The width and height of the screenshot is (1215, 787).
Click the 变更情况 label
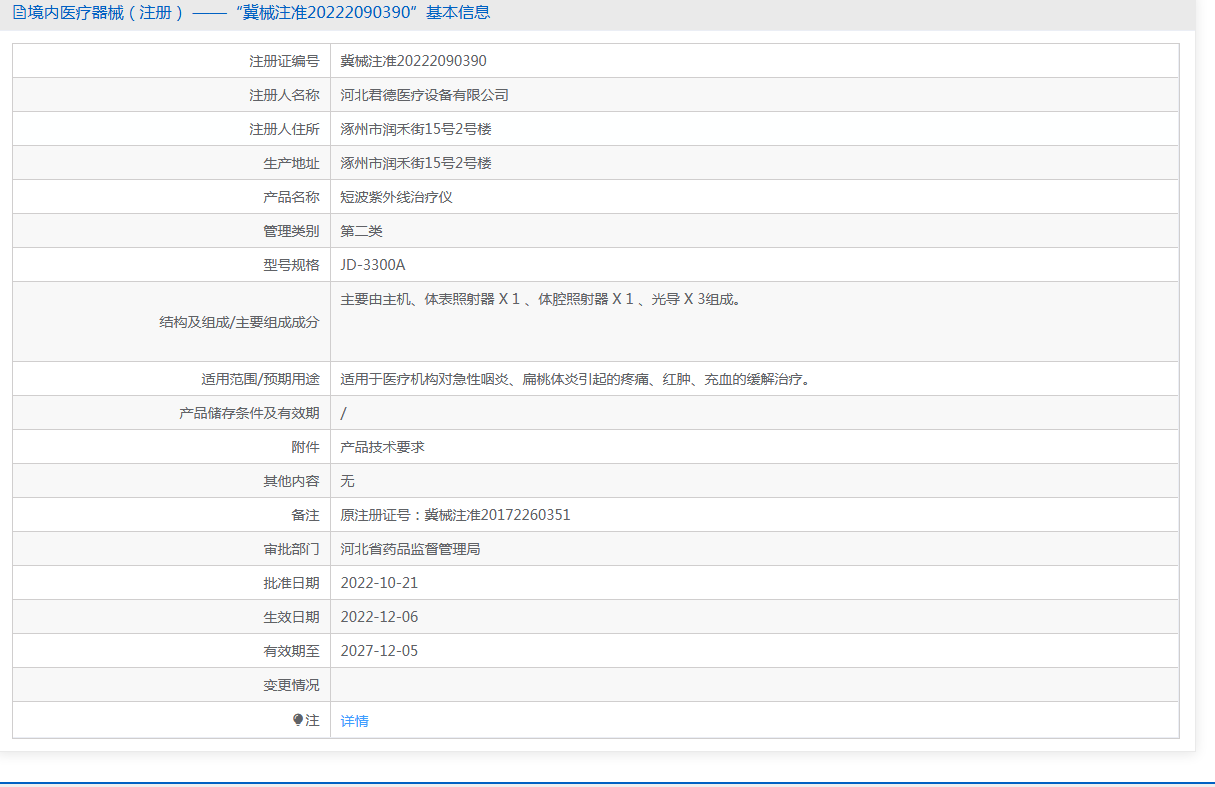tap(291, 685)
